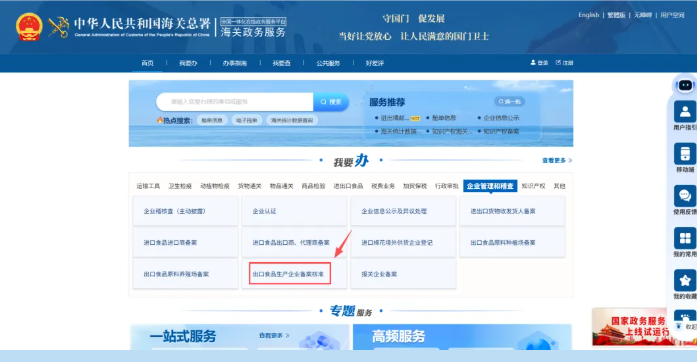
Task: Open the 好差评 navigation item
Action: (x=375, y=63)
